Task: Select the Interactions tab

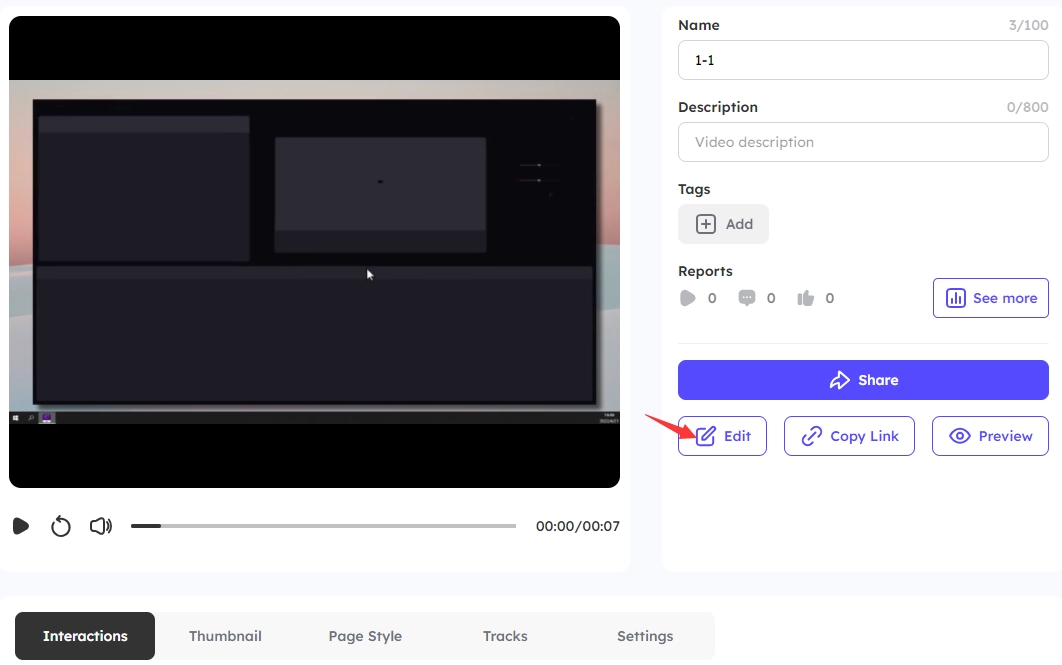Action: pos(85,636)
